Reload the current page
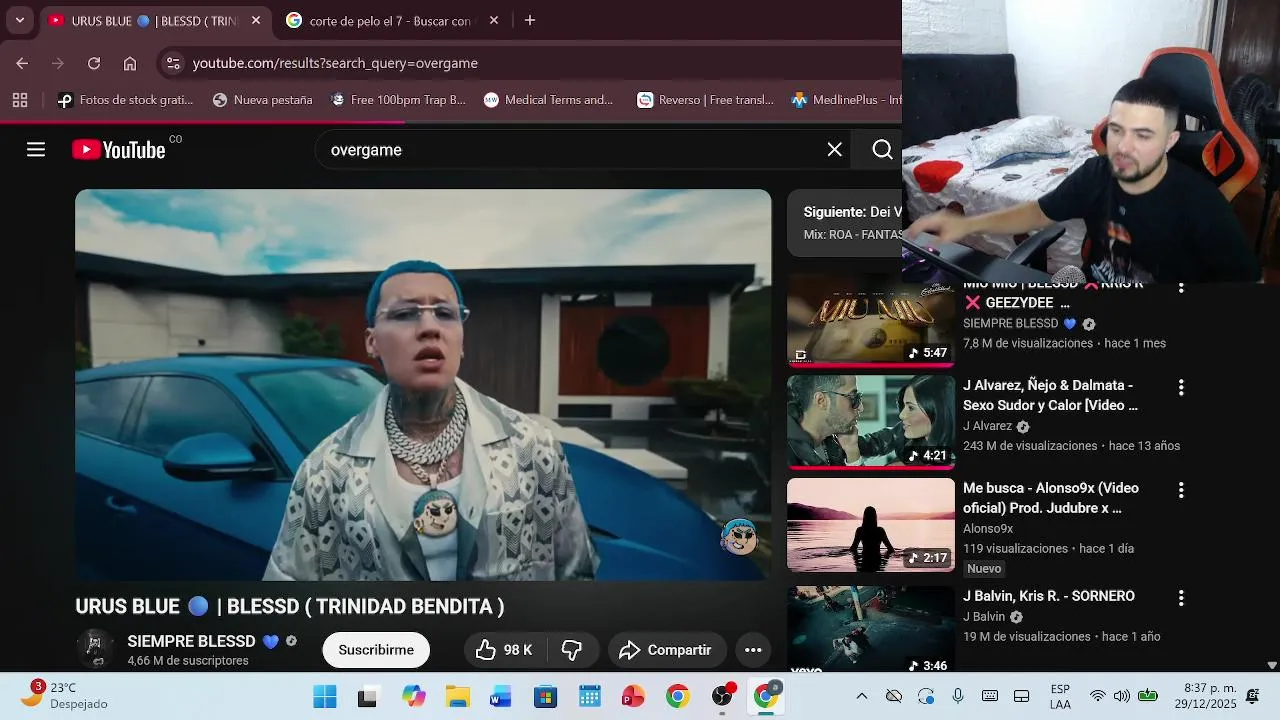Screen dimensions: 1280x720 click(94, 63)
